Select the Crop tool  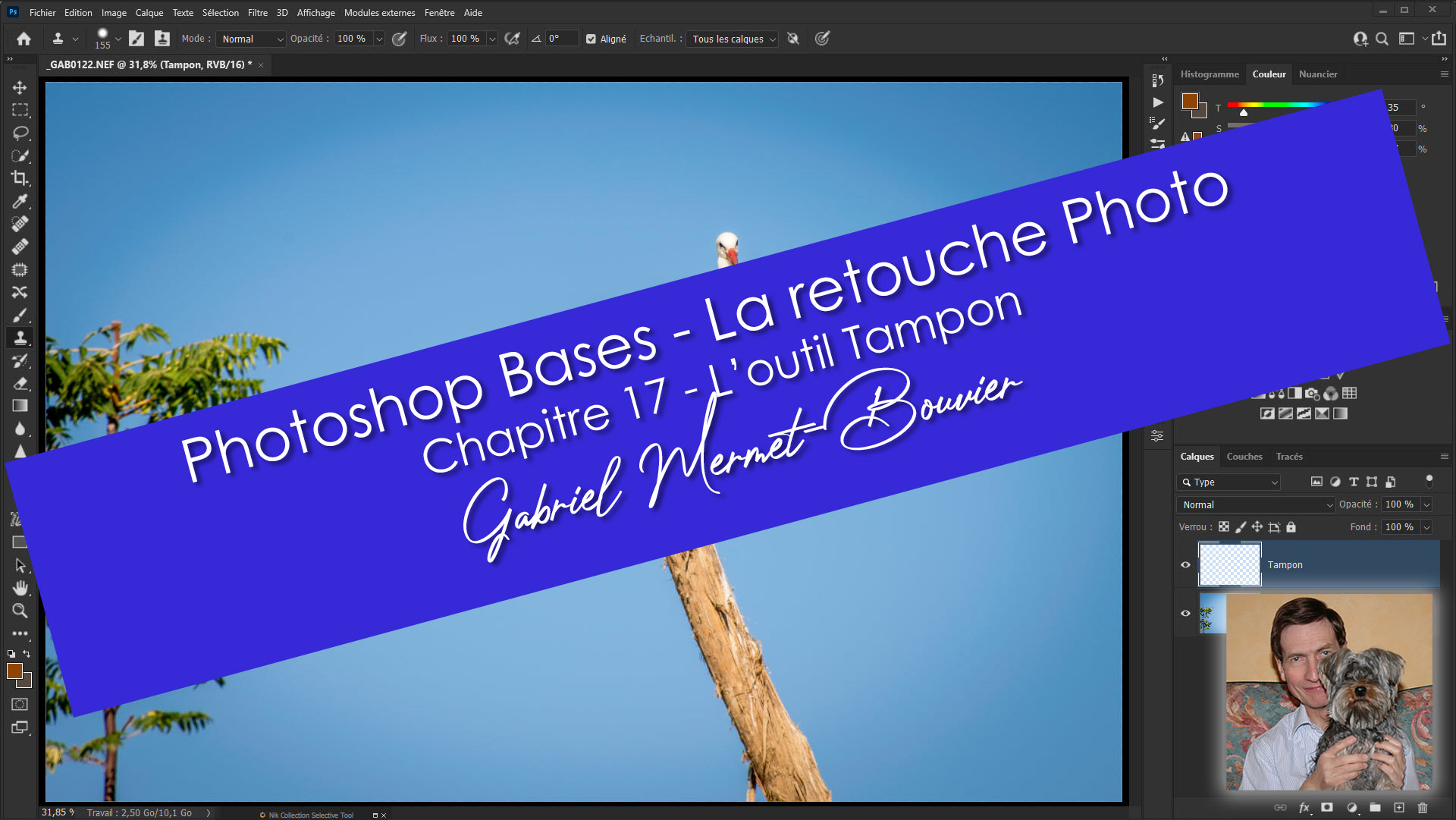pos(20,178)
